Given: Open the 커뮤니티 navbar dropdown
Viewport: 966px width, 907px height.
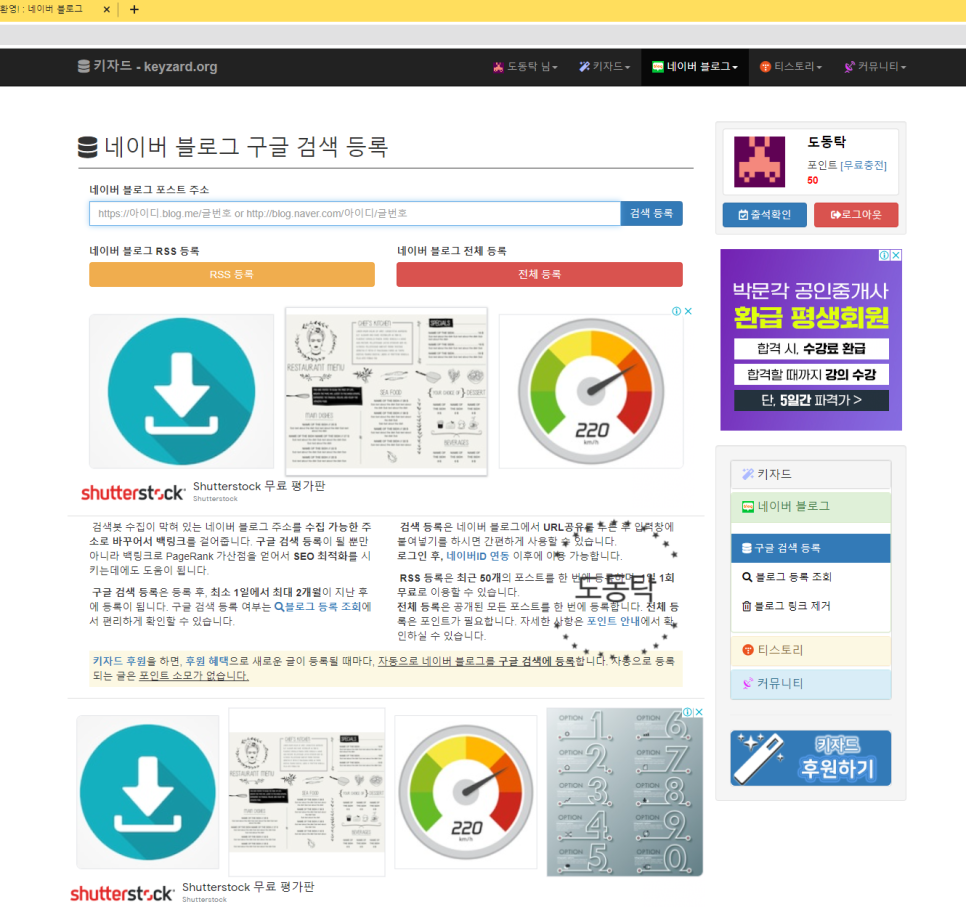Looking at the screenshot, I should tap(875, 67).
